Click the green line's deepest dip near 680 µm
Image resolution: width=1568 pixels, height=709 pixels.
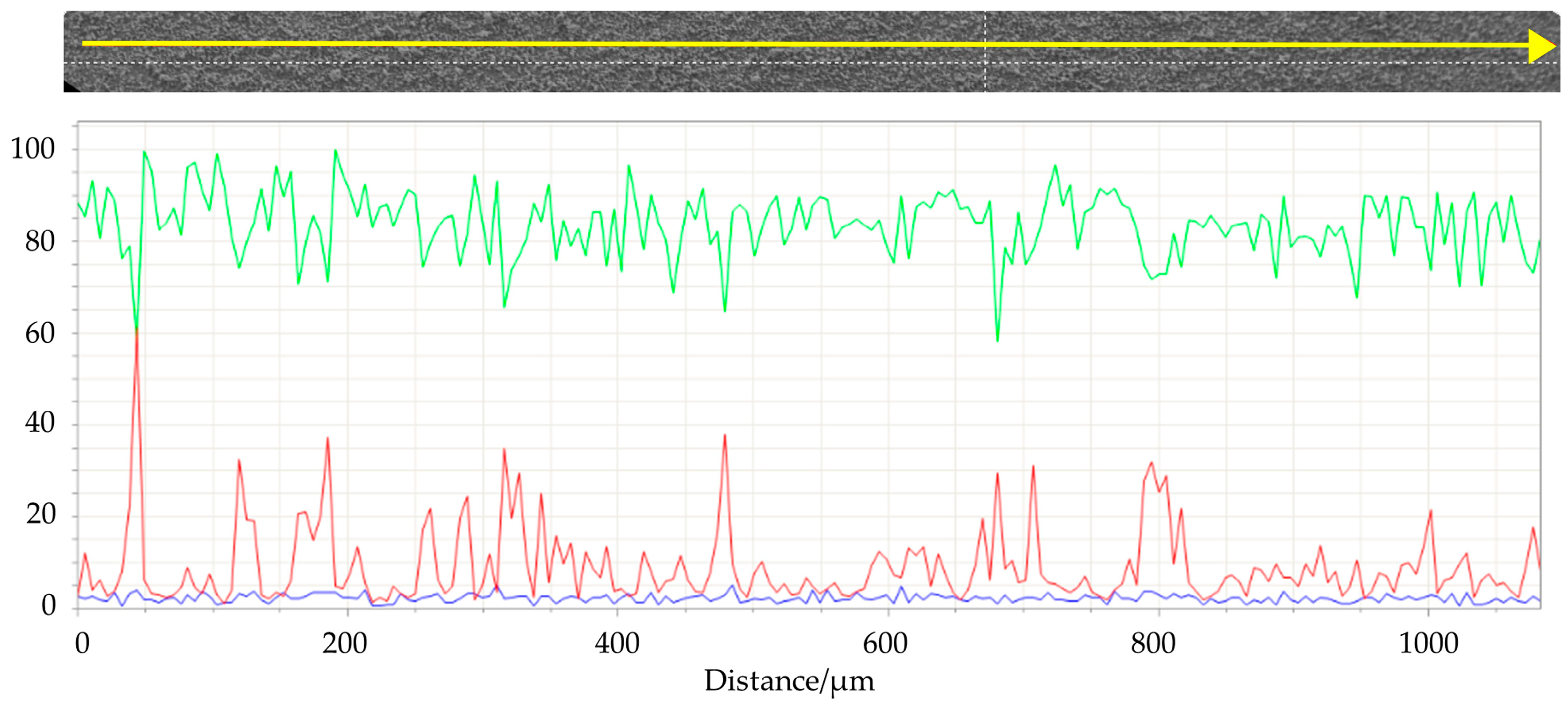click(997, 340)
